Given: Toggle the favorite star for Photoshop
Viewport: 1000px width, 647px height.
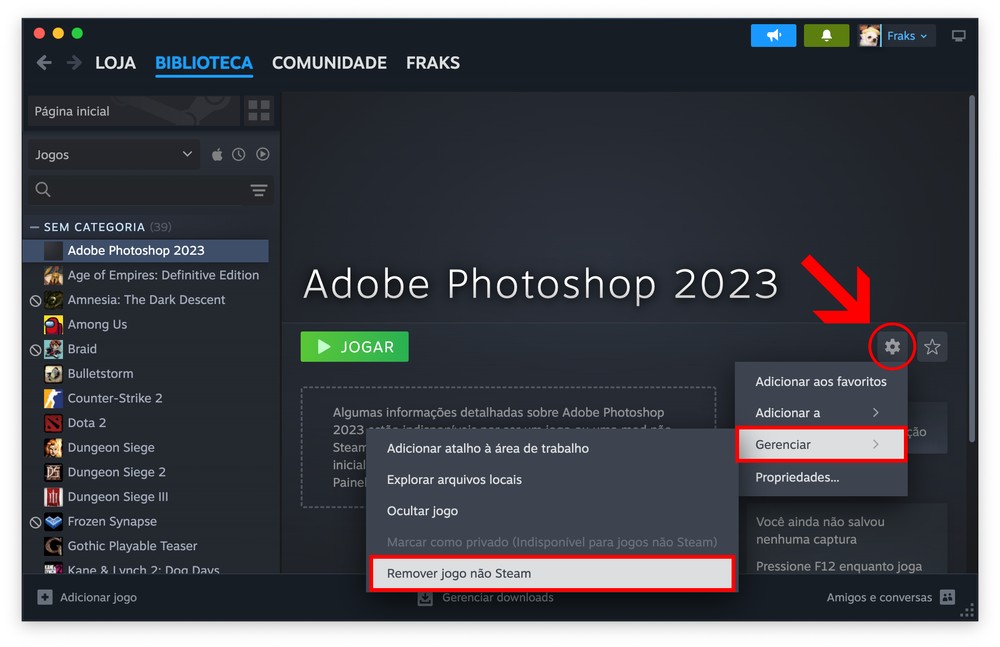Looking at the screenshot, I should coord(932,347).
